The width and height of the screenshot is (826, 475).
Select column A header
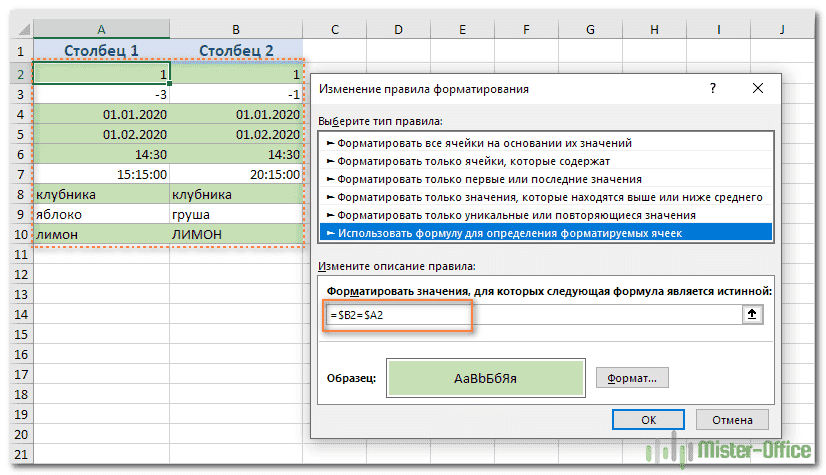point(101,29)
